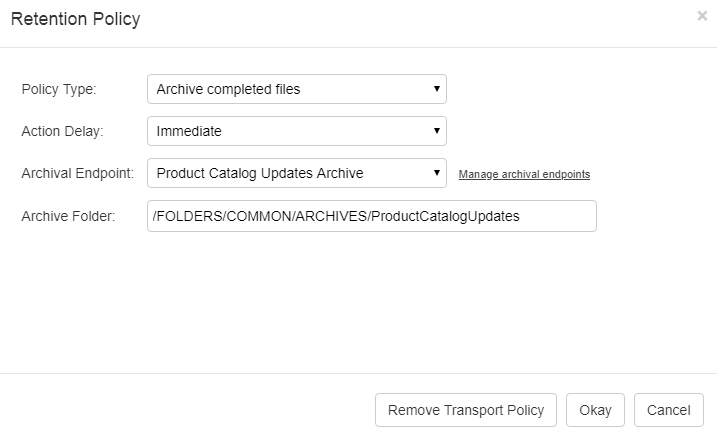Click the 'Action Delay:' label
This screenshot has height=436, width=717.
coord(61,131)
